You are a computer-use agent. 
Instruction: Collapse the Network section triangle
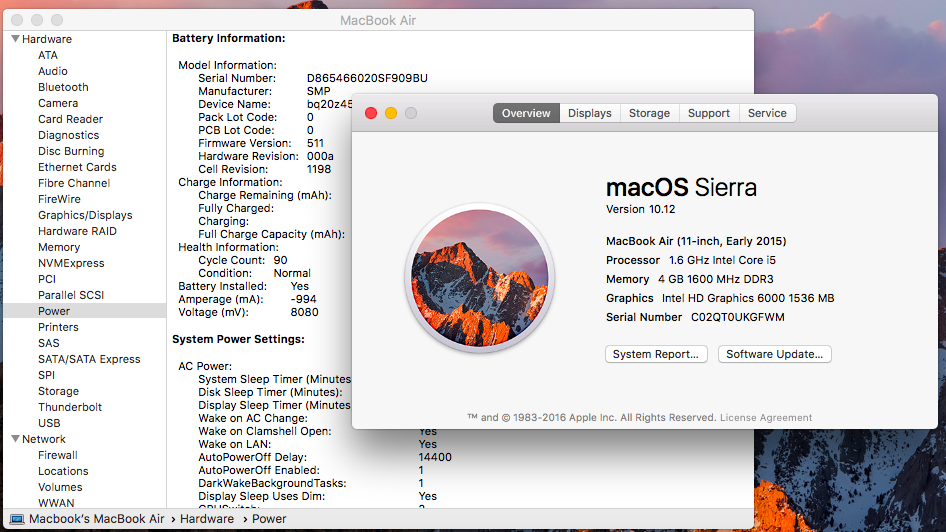pyautogui.click(x=16, y=439)
